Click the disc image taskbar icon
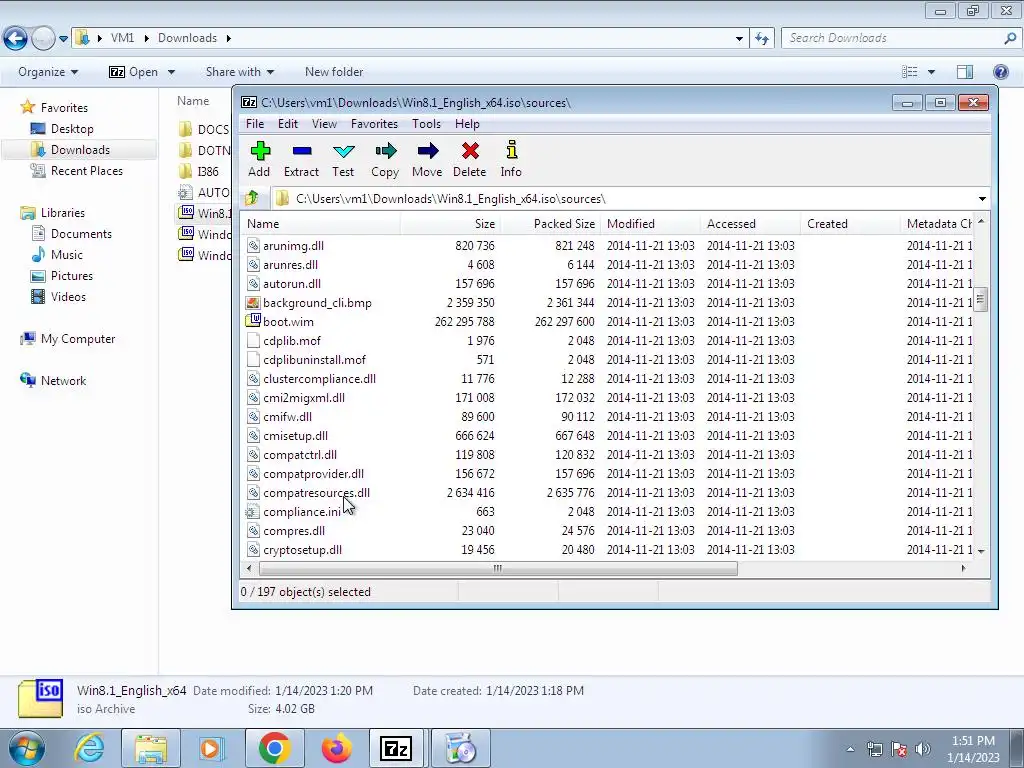Screen dimensions: 1024x768 tap(460, 748)
